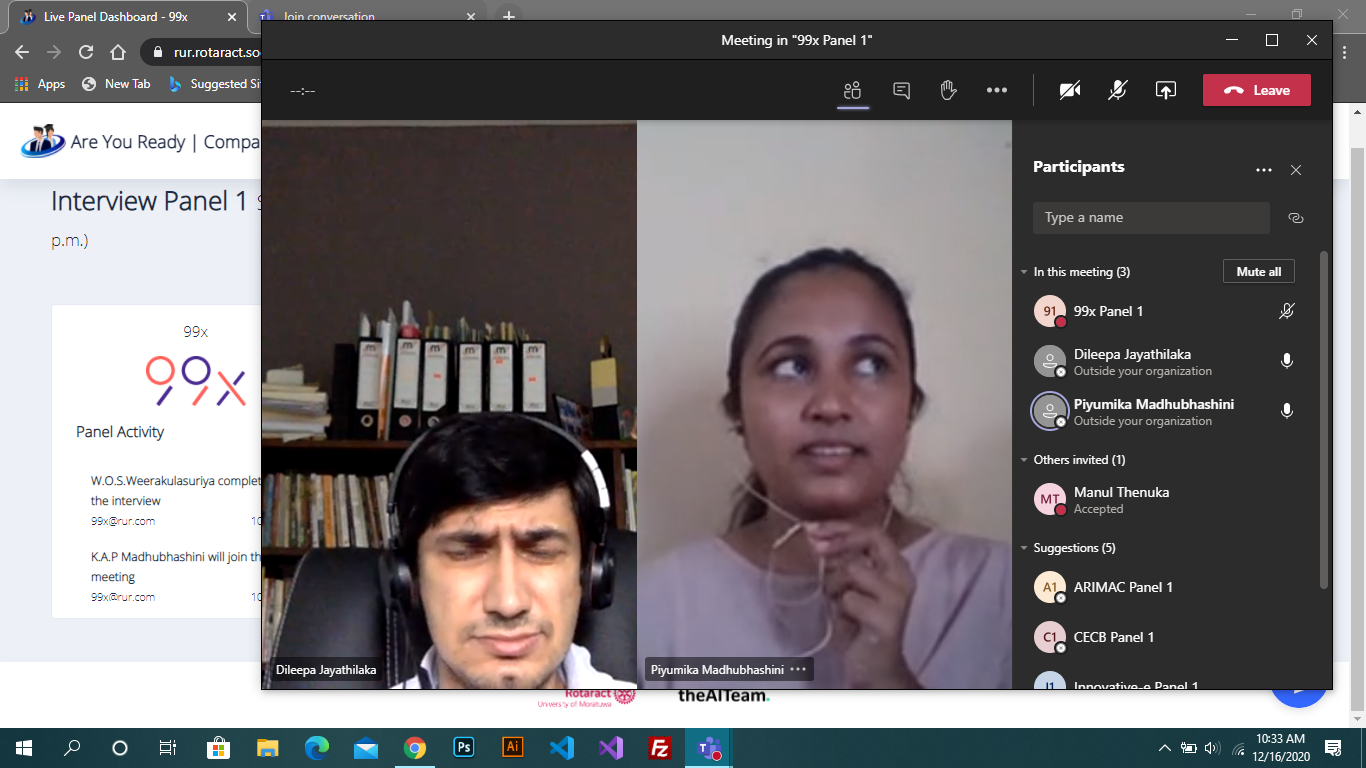Open more options in the Participants header

[1263, 170]
